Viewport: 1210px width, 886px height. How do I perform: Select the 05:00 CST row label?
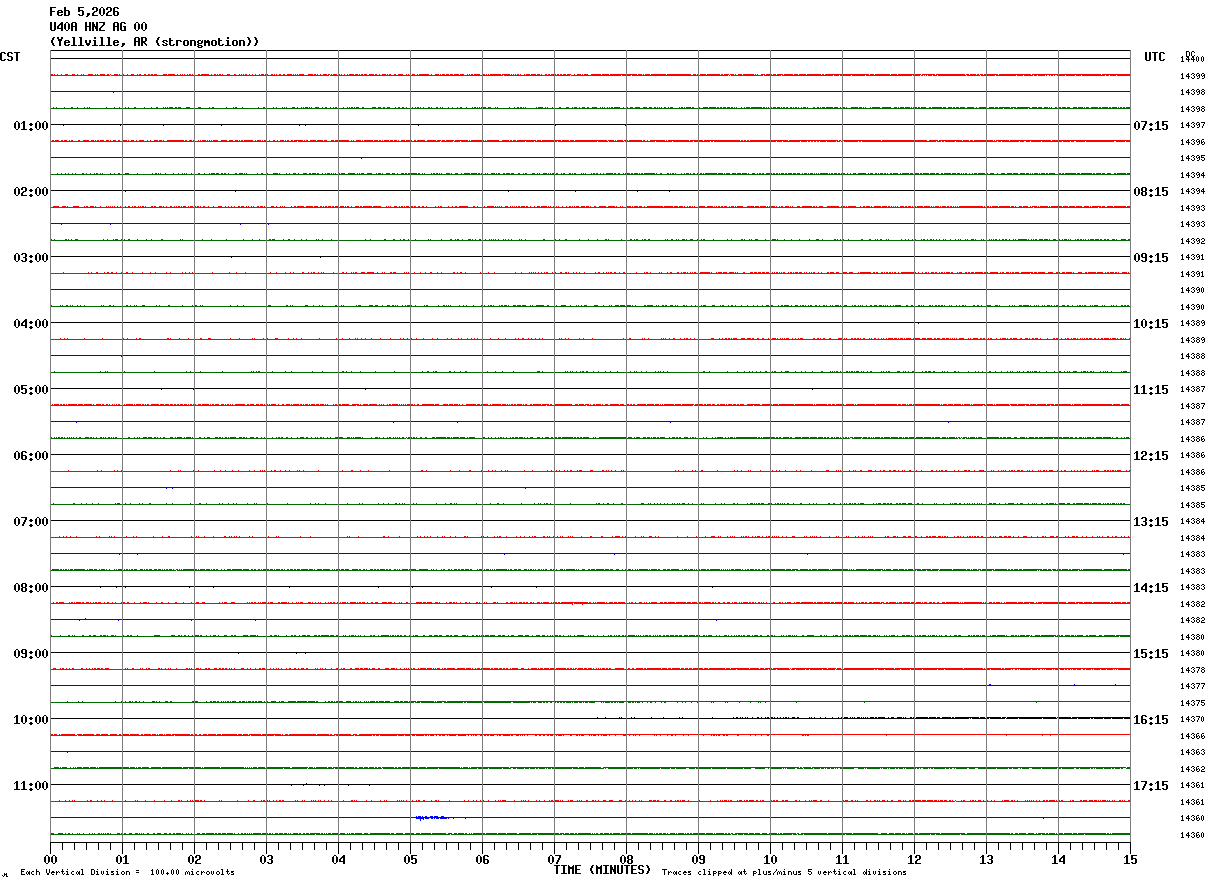pos(31,390)
